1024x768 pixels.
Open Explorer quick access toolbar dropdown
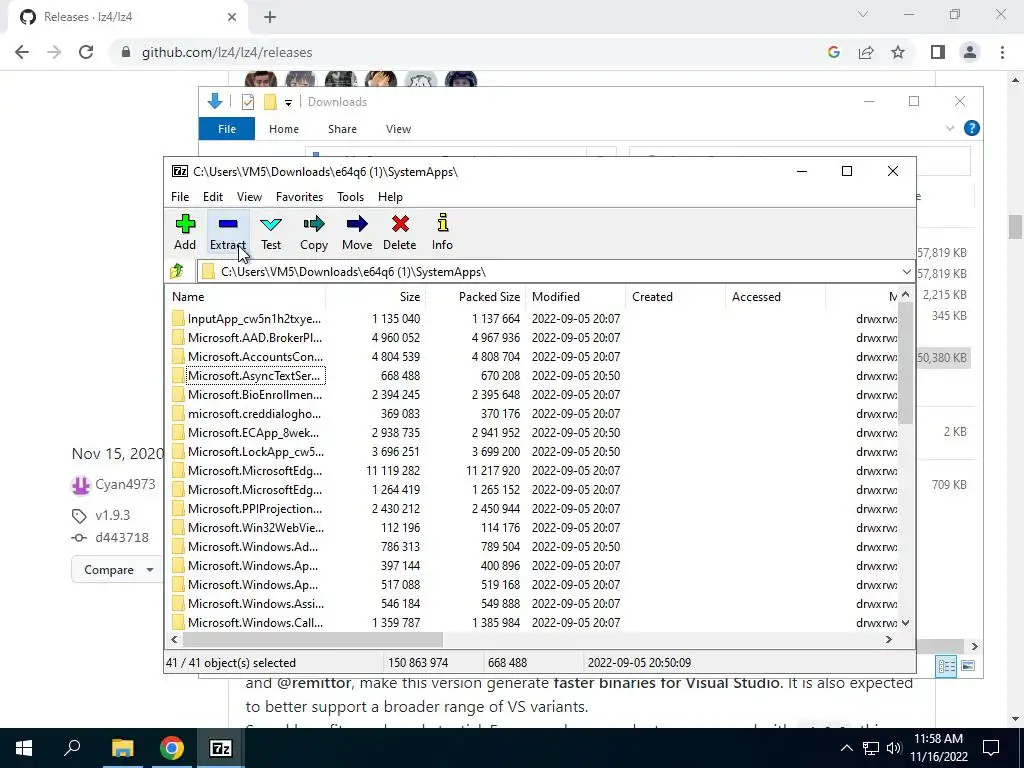click(x=288, y=103)
